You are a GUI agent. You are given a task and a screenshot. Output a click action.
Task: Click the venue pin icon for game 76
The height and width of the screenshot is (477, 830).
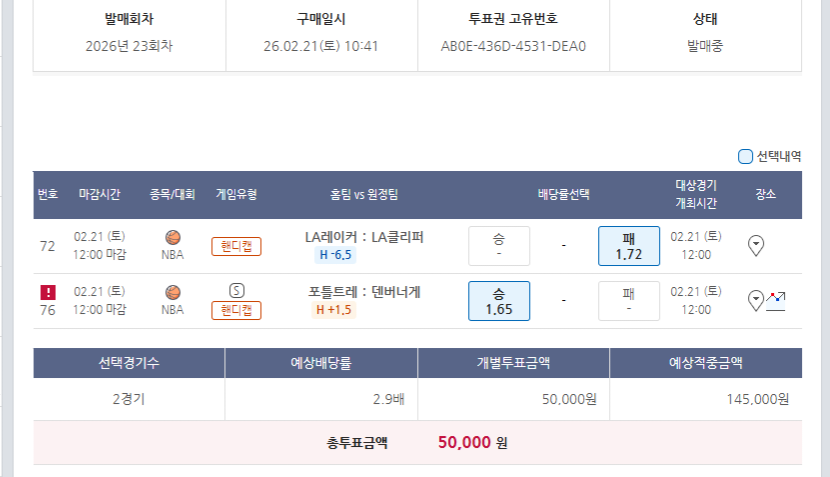[756, 299]
